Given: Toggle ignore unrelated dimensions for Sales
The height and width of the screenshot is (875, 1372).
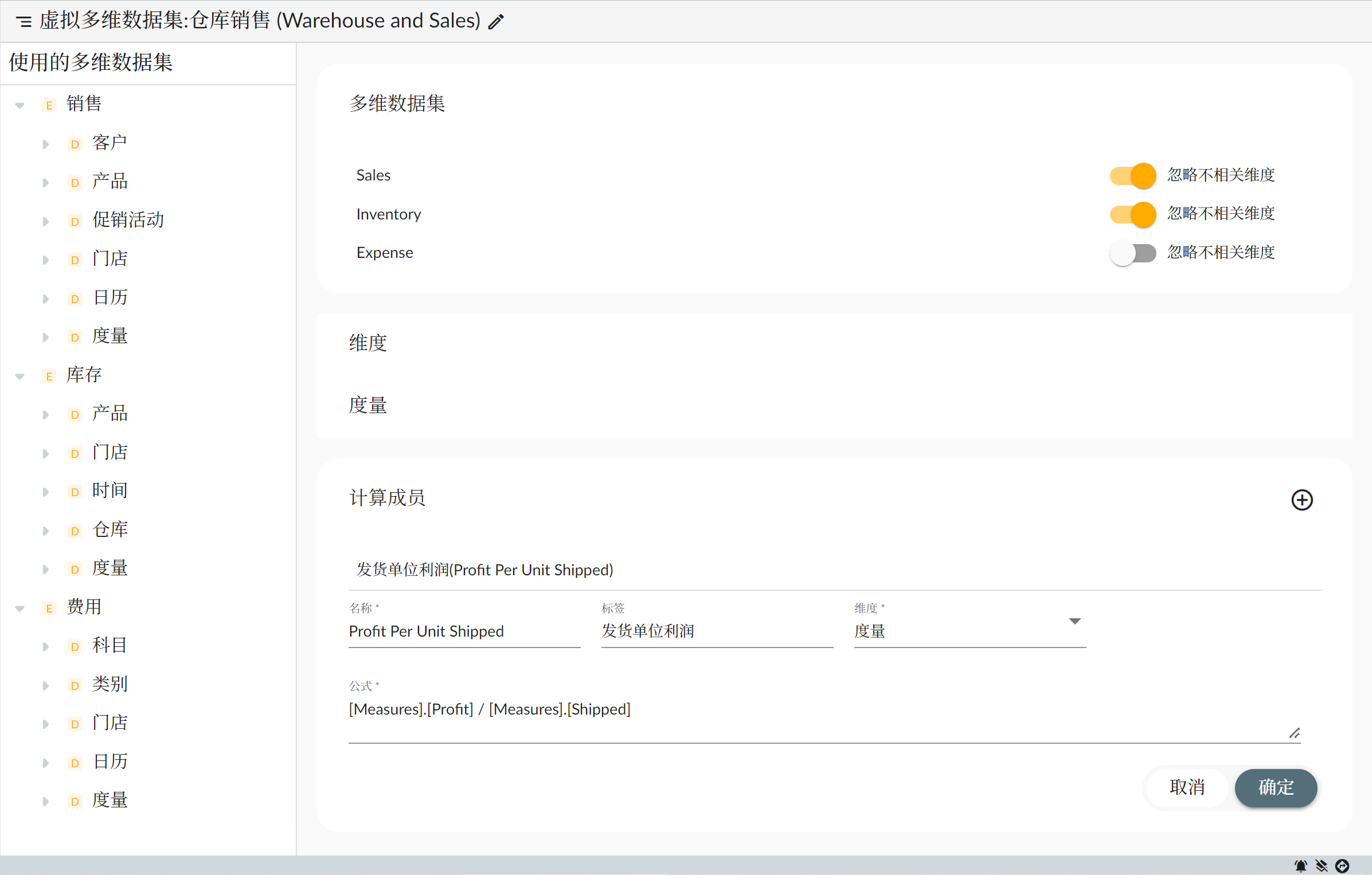Looking at the screenshot, I should [x=1133, y=175].
